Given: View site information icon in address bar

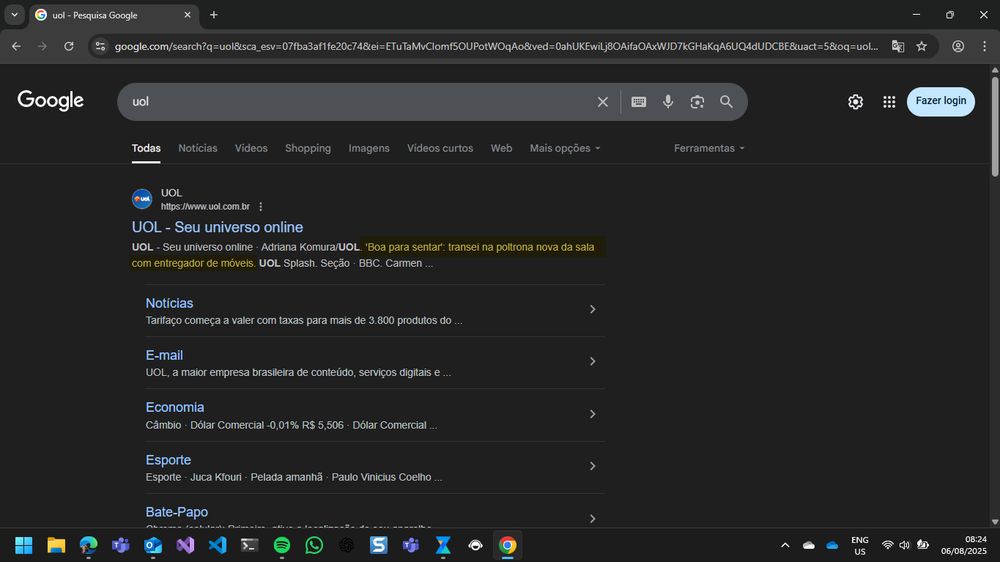Looking at the screenshot, I should tap(100, 46).
